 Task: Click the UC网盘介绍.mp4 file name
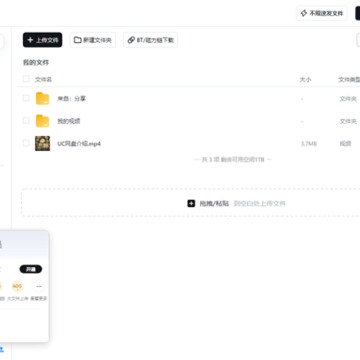[79, 144]
